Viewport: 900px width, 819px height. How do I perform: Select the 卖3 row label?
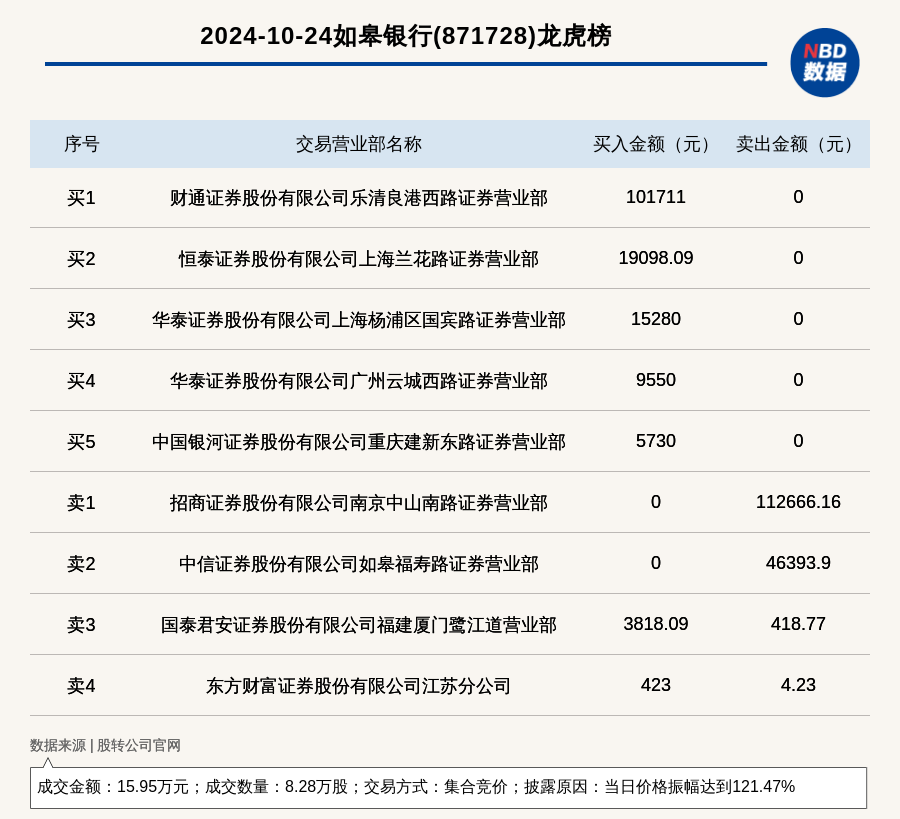[x=81, y=624]
